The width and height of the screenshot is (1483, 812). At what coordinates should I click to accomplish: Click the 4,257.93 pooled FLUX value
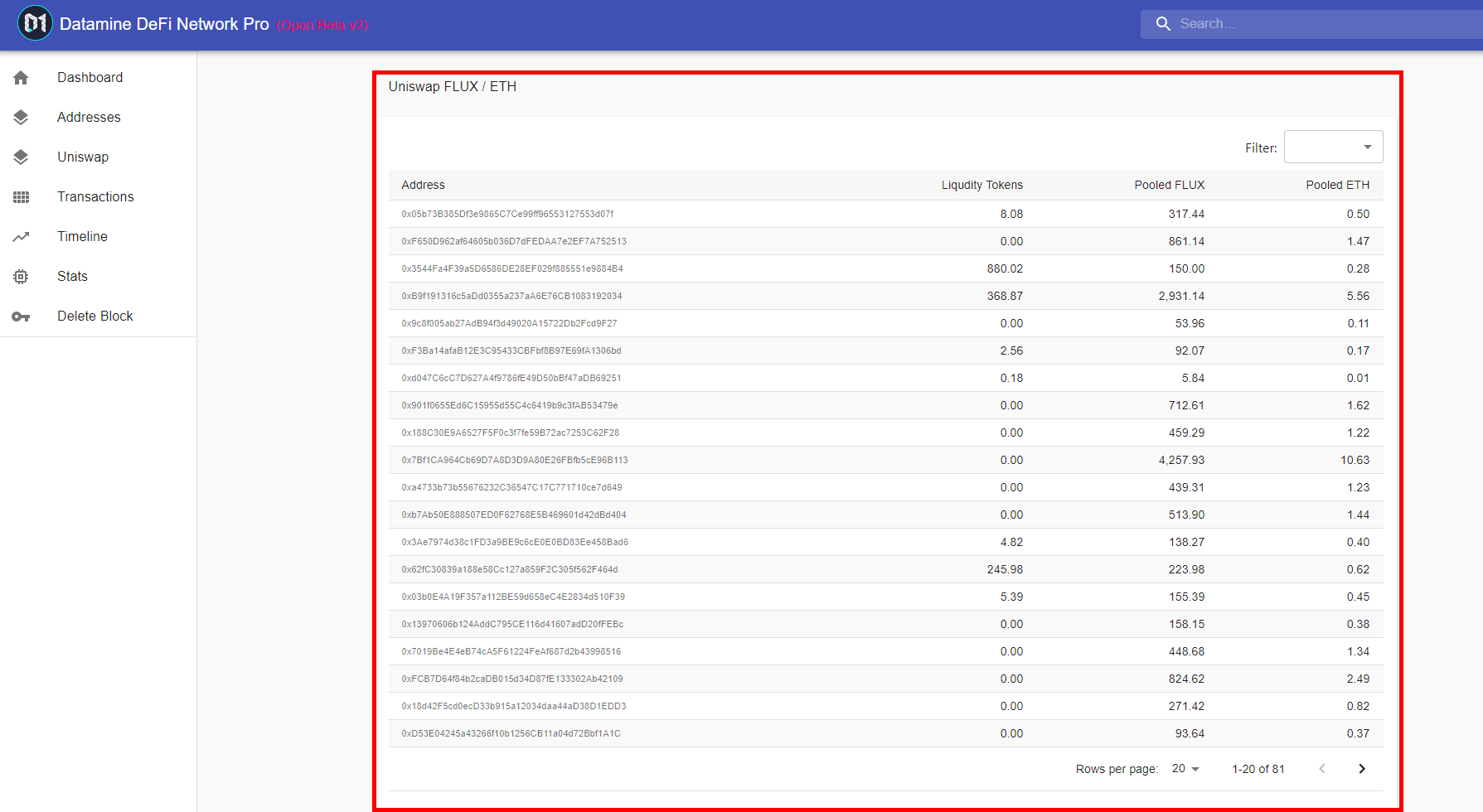pos(1181,460)
